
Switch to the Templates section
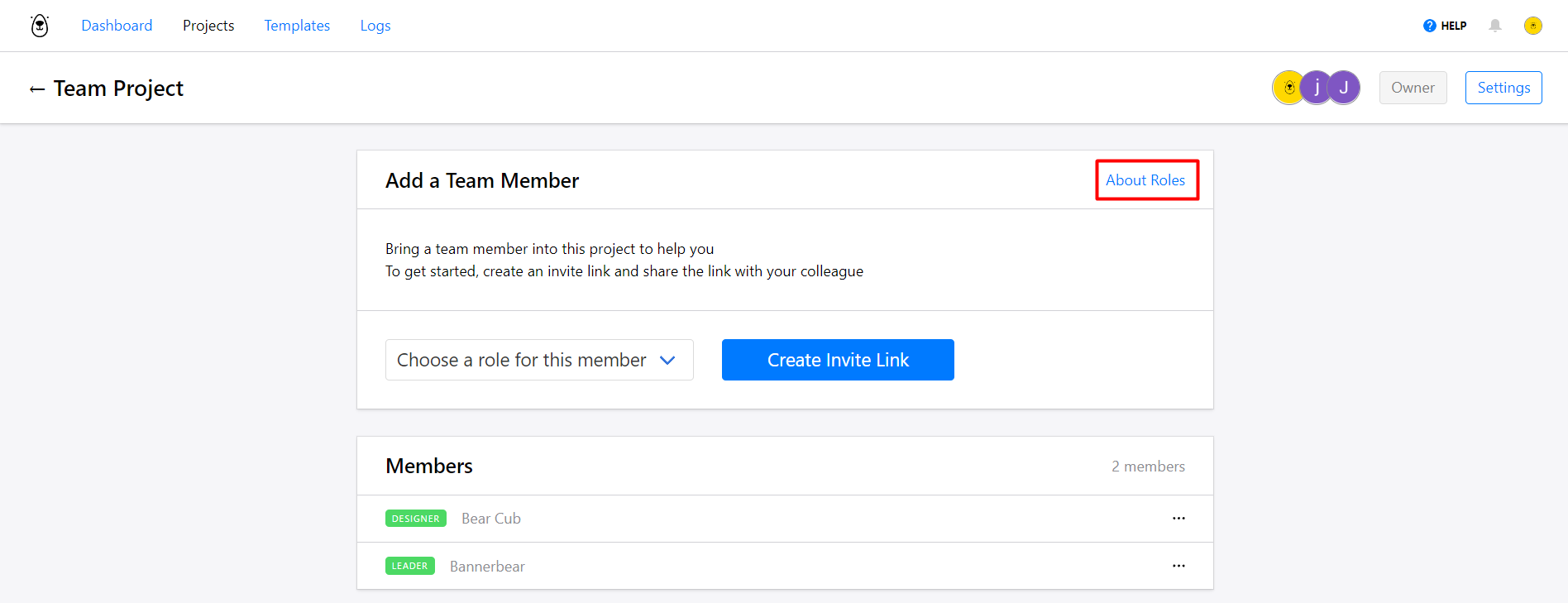[x=297, y=26]
